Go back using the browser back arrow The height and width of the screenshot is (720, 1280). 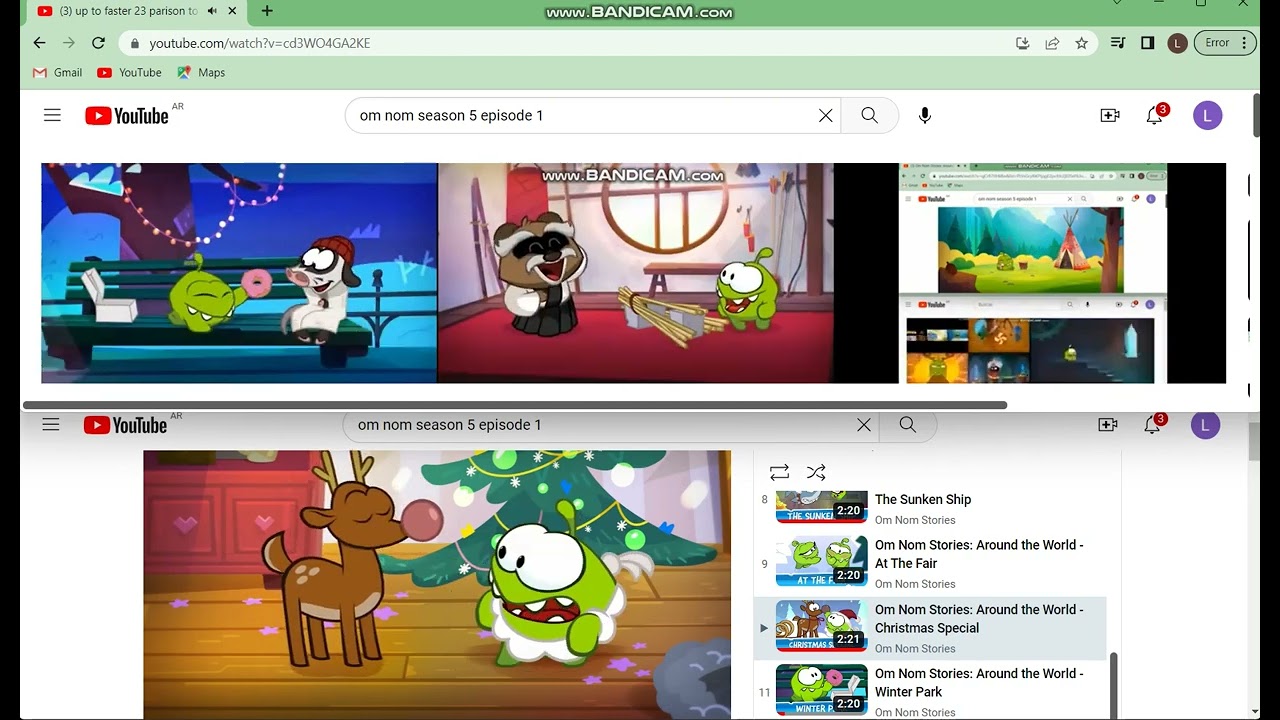(x=39, y=43)
